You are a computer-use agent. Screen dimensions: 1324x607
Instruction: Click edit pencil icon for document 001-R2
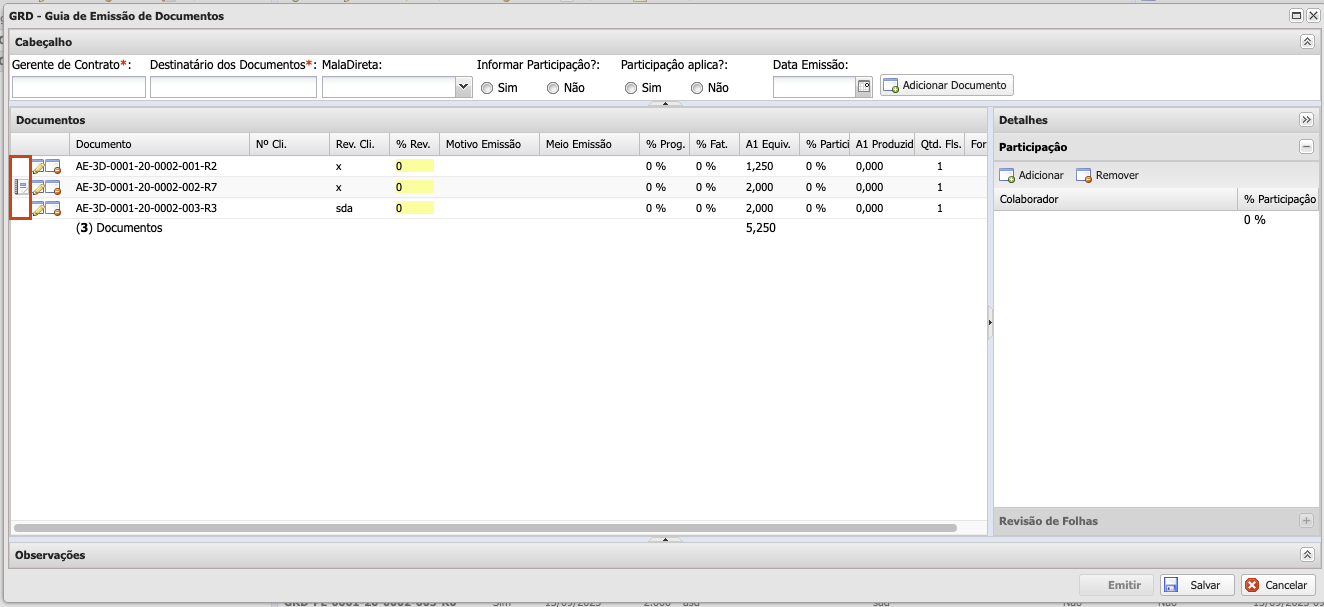click(38, 166)
